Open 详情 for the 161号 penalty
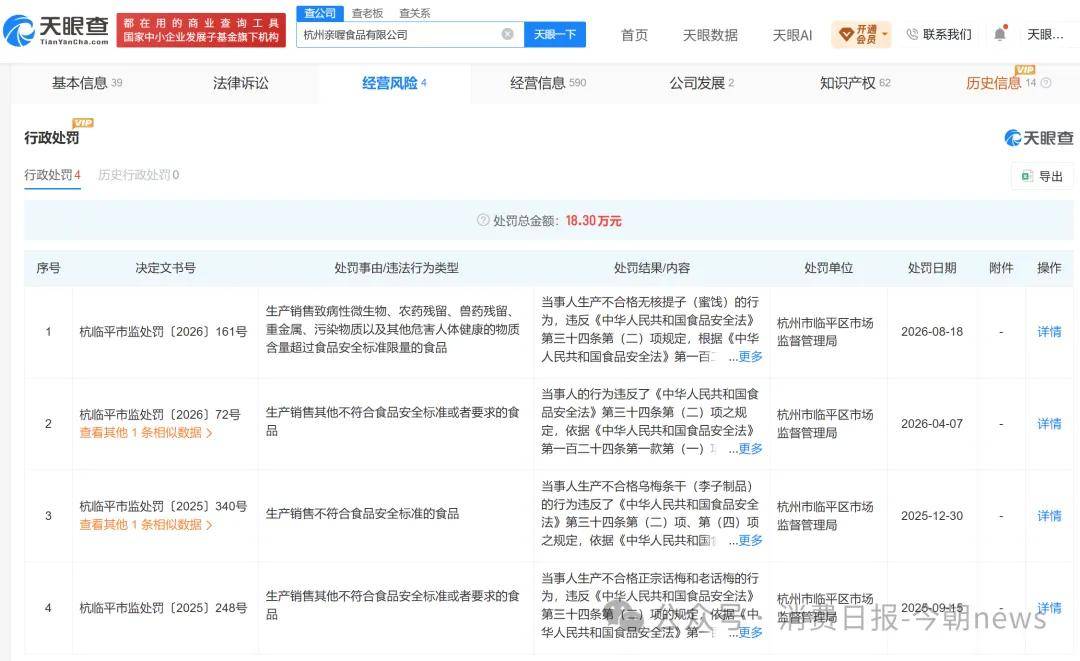This screenshot has width=1080, height=661. pos(1049,332)
